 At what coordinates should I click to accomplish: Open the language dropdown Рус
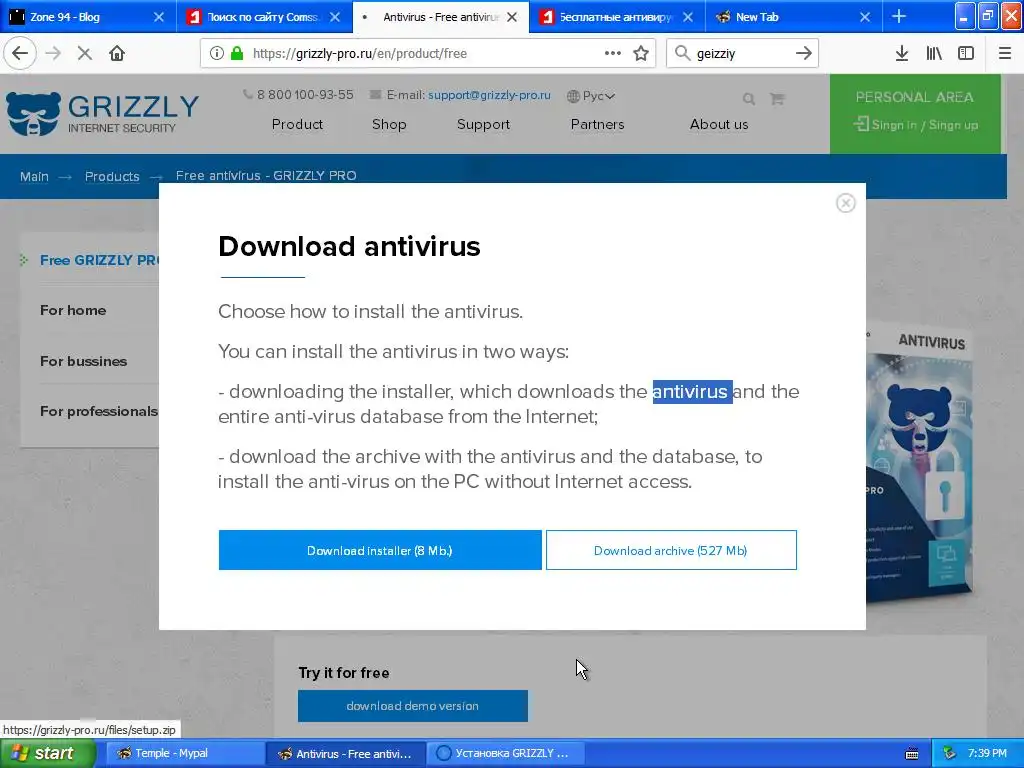[x=590, y=96]
